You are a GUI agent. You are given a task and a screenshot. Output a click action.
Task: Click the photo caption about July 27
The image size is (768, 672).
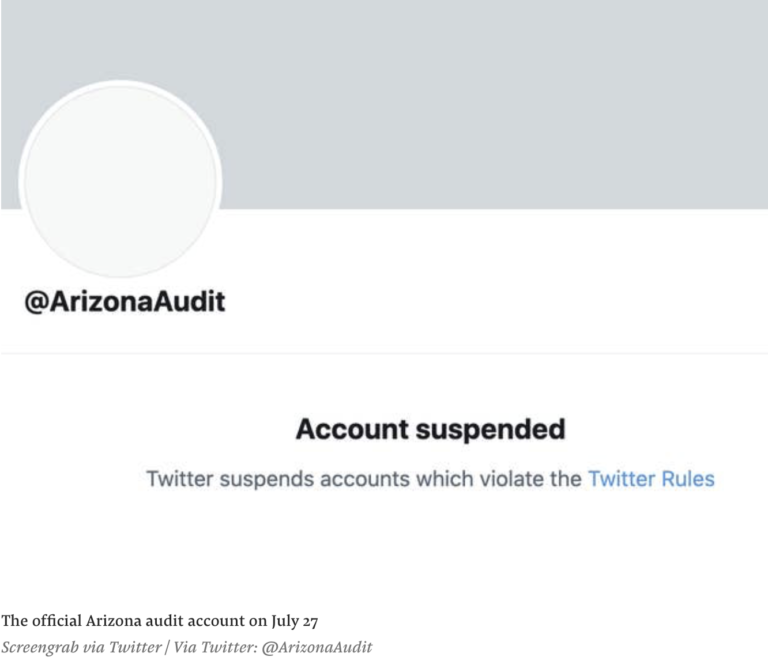click(x=160, y=621)
